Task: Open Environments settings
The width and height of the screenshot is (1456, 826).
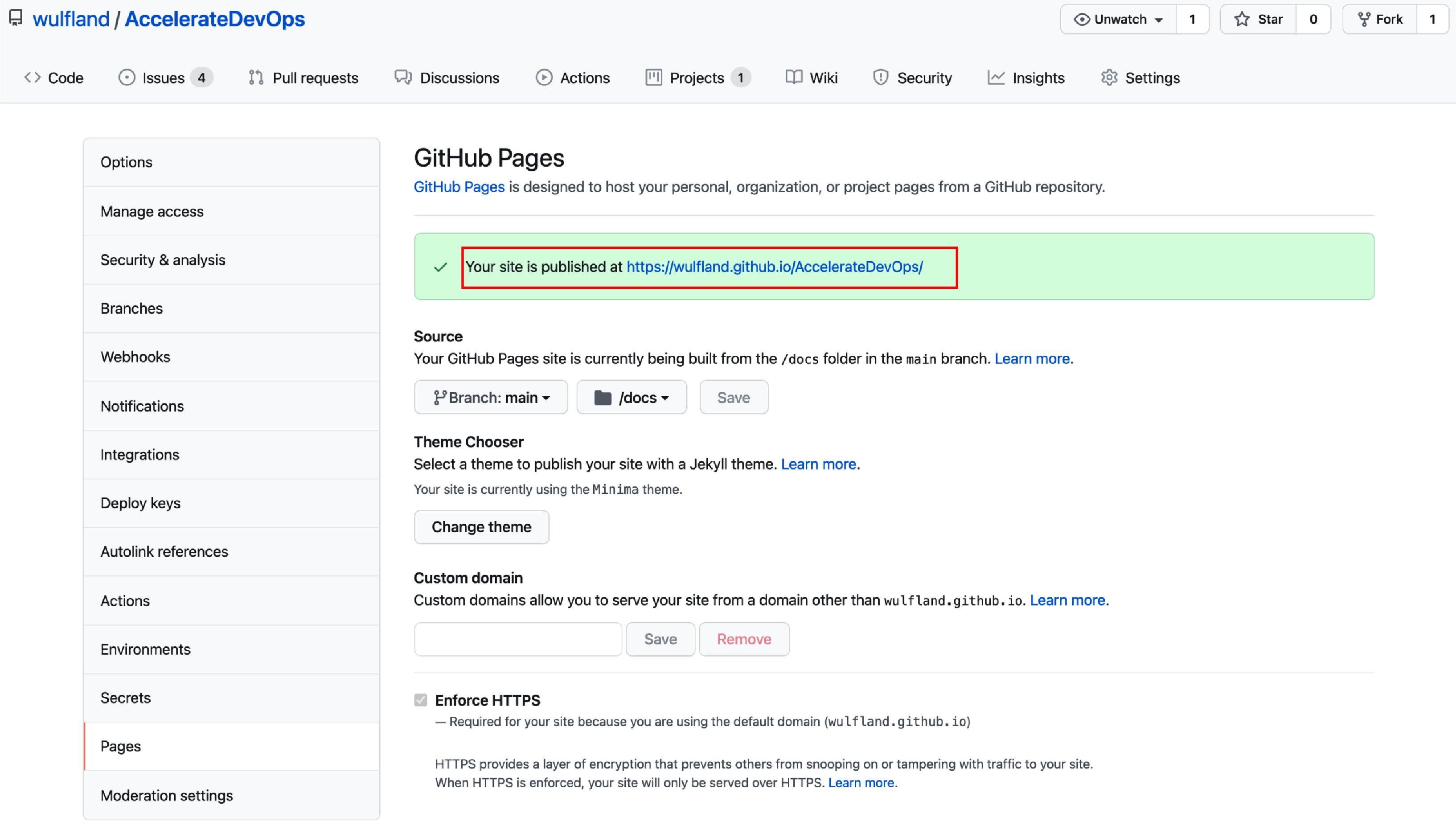Action: pos(231,649)
